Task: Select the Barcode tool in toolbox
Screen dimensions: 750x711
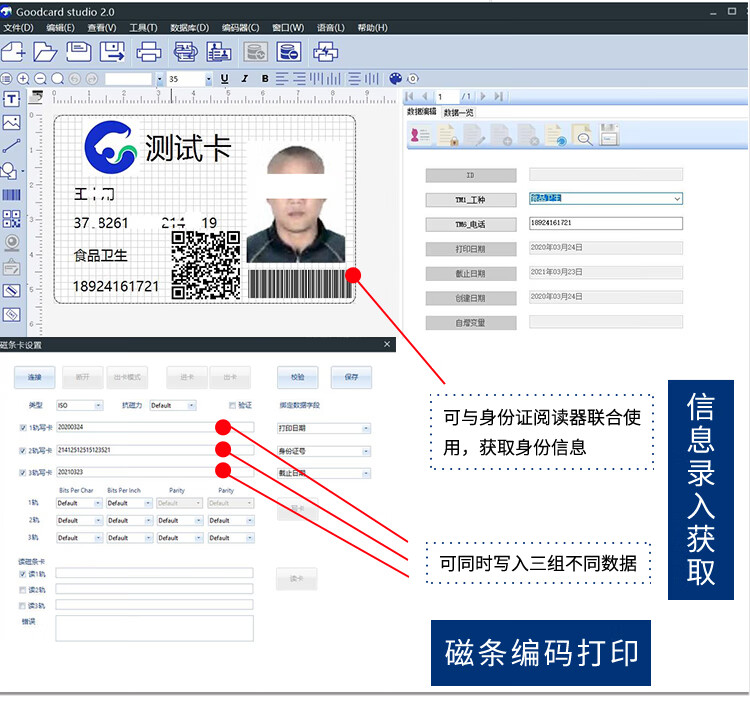Action: tap(11, 195)
